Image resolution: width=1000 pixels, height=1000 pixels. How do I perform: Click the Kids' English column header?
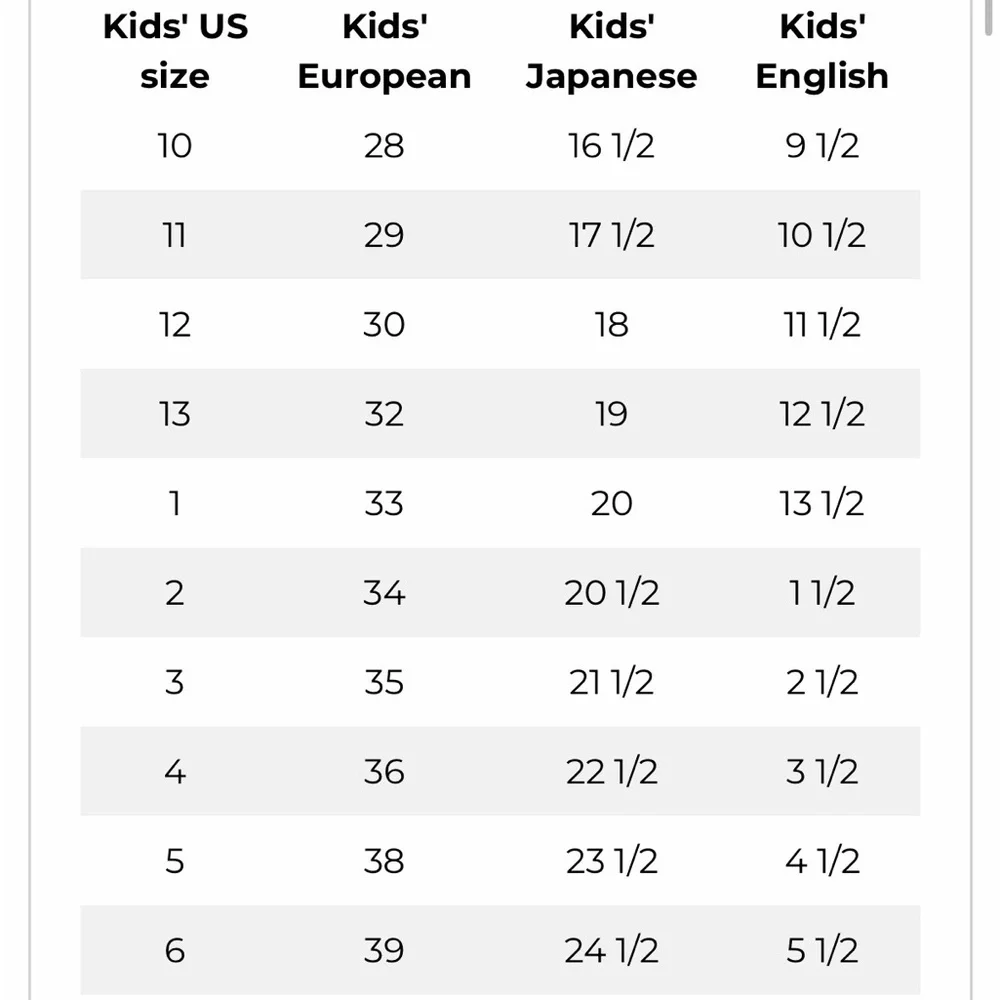point(821,51)
